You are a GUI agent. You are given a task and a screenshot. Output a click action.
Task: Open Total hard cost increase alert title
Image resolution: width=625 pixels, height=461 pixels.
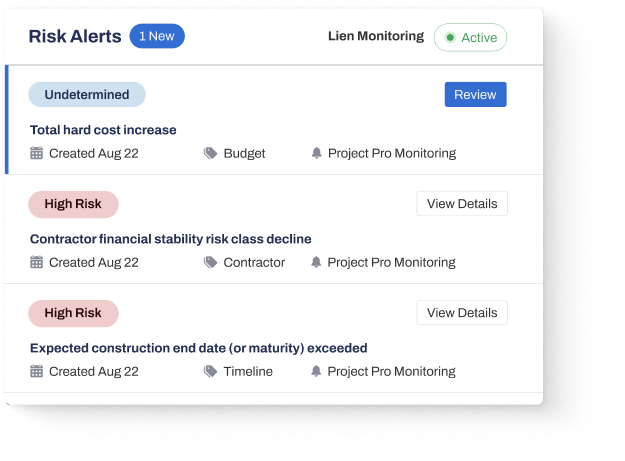[x=103, y=130]
